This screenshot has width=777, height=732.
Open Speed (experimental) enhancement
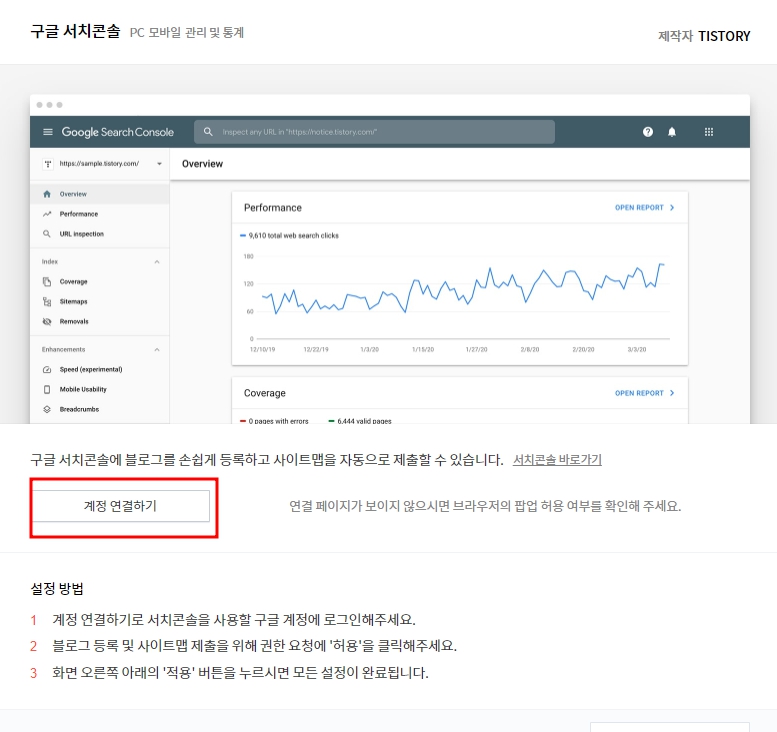pyautogui.click(x=100, y=369)
